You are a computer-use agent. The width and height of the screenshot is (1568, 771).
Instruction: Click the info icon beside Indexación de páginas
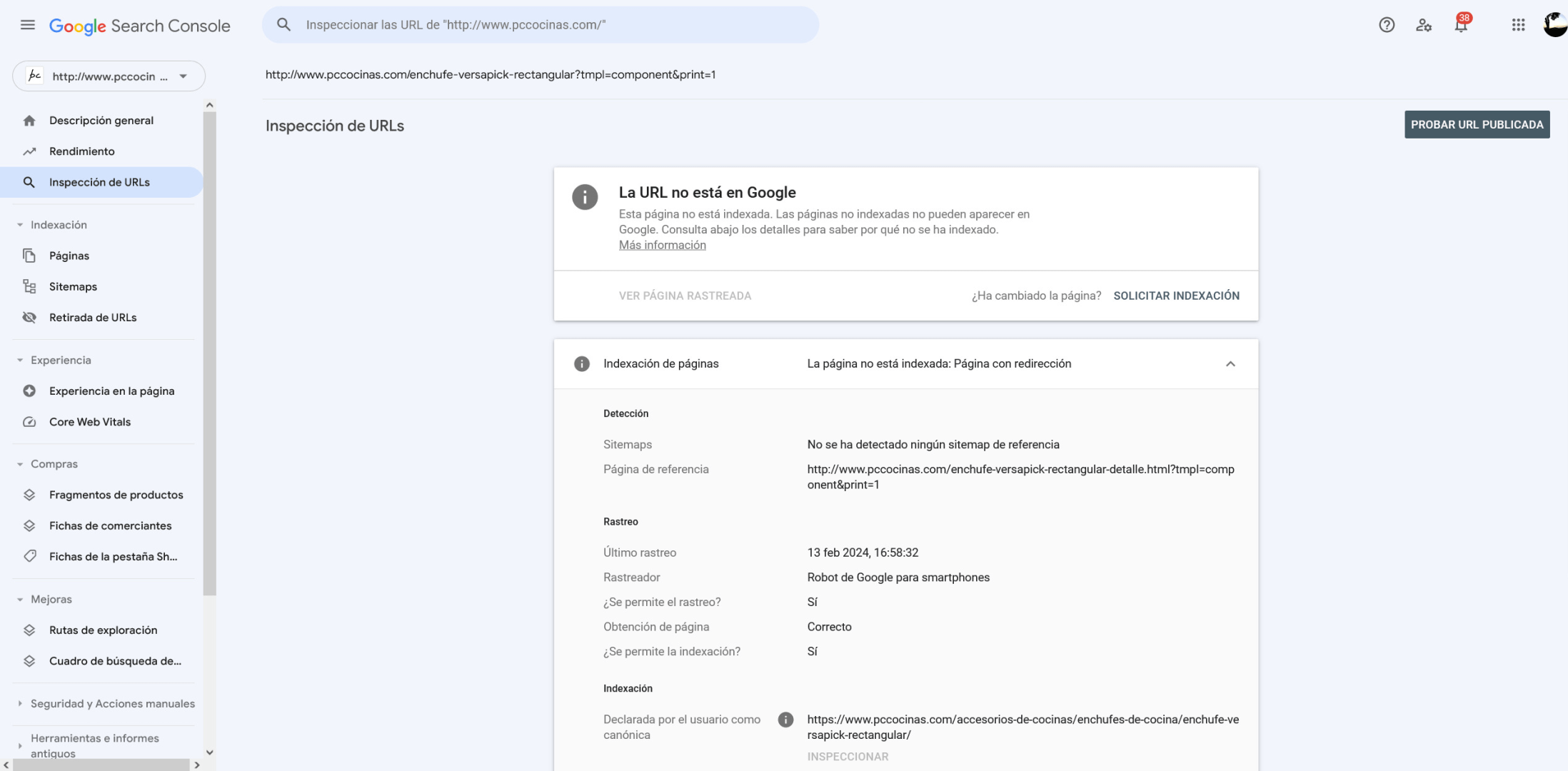582,364
